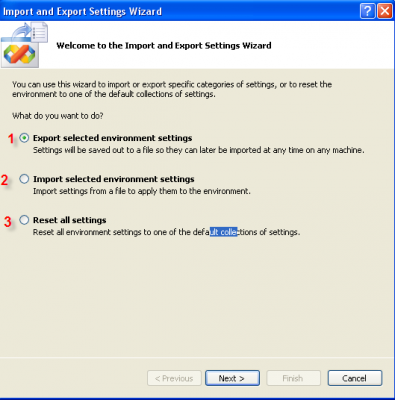Click the 'Reset all environment settings' description
The image size is (395, 400).
pyautogui.click(x=166, y=232)
